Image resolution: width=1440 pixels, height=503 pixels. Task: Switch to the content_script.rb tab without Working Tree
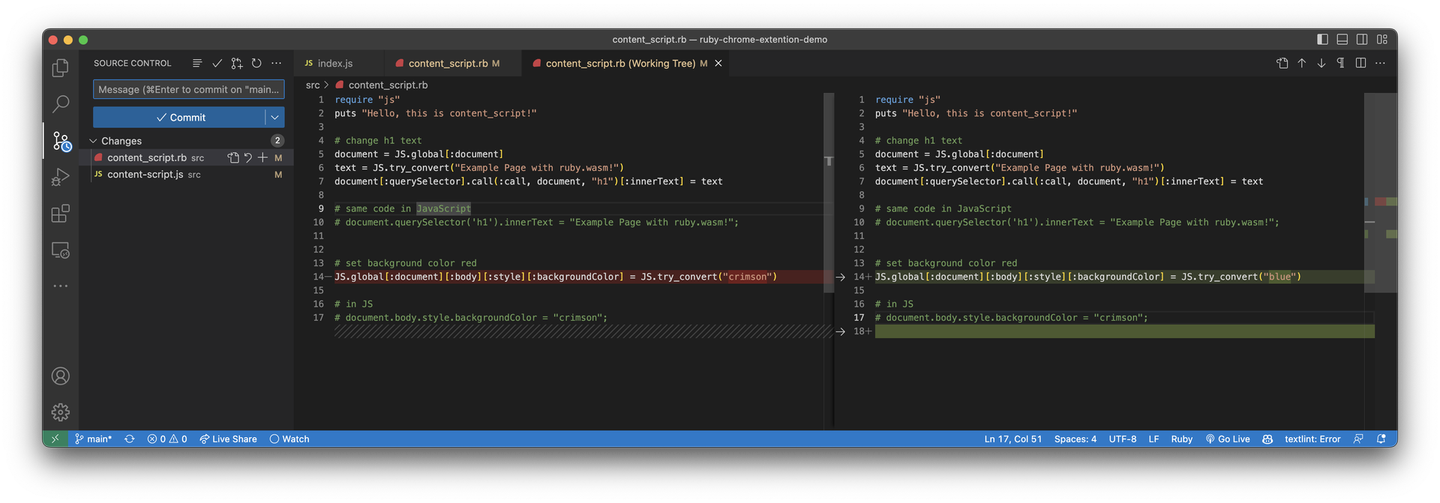(x=448, y=63)
